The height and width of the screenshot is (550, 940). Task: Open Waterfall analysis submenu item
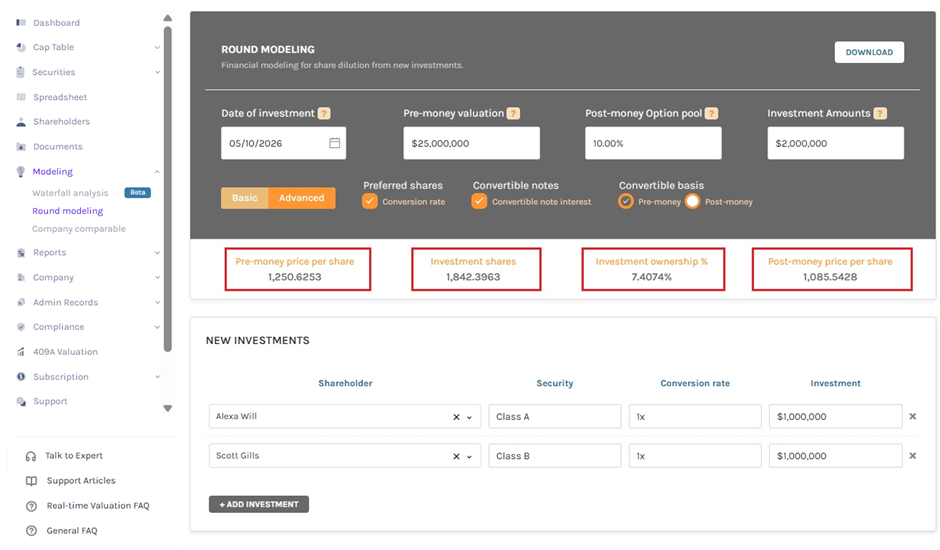pyautogui.click(x=70, y=193)
